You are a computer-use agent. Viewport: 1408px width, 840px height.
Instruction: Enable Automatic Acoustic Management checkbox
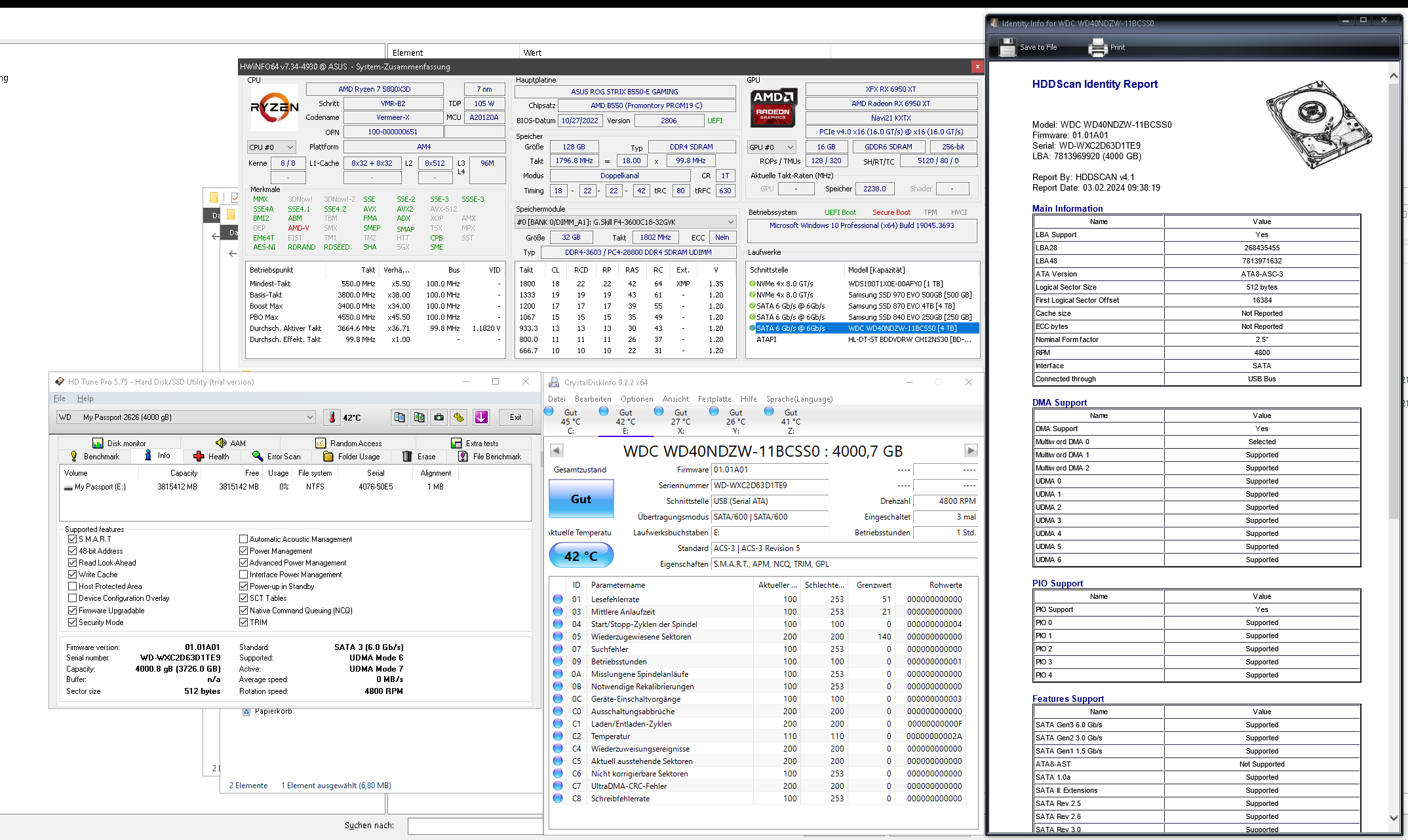click(x=243, y=539)
